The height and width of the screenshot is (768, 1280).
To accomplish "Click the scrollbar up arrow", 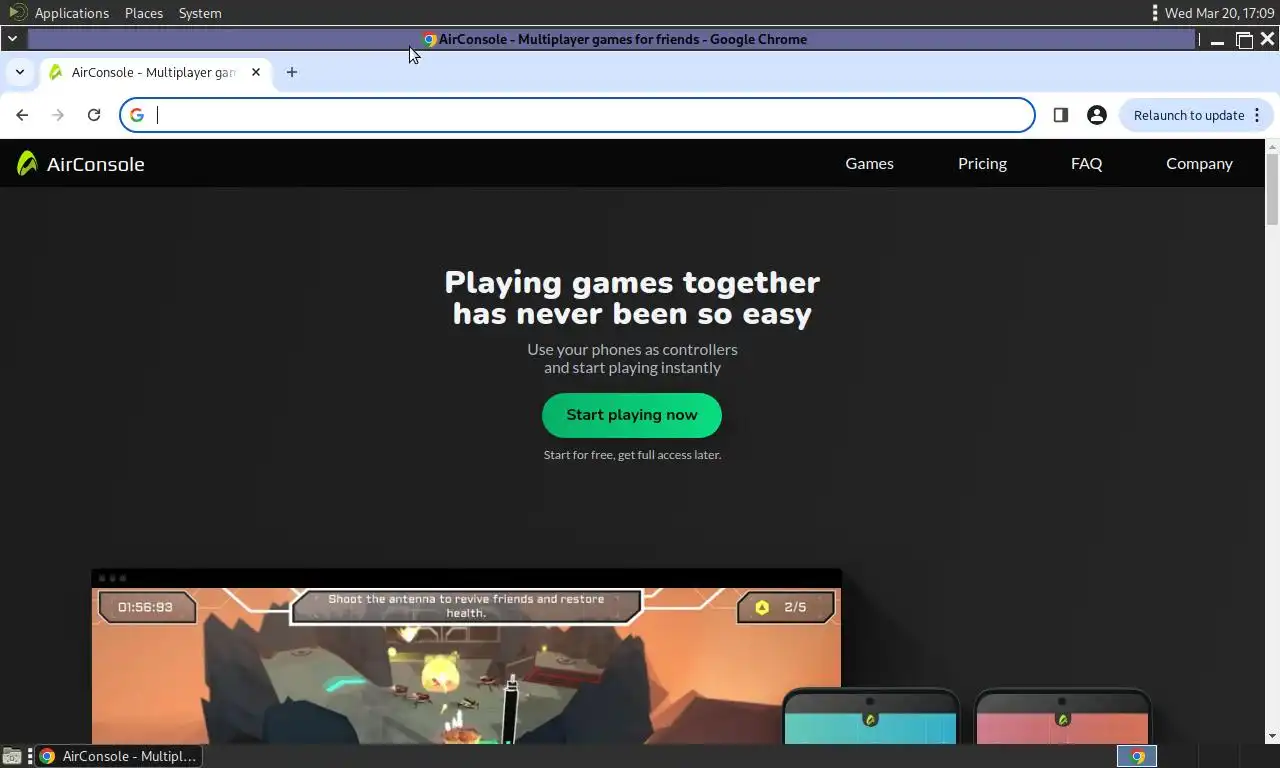I will (x=1272, y=147).
